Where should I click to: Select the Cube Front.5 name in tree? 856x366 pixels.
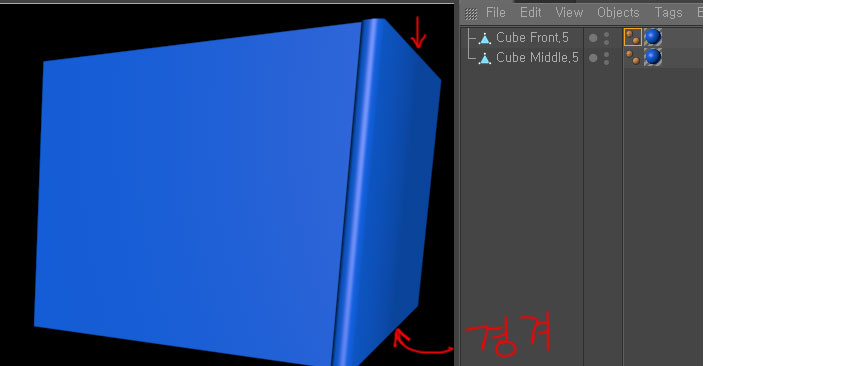point(532,38)
